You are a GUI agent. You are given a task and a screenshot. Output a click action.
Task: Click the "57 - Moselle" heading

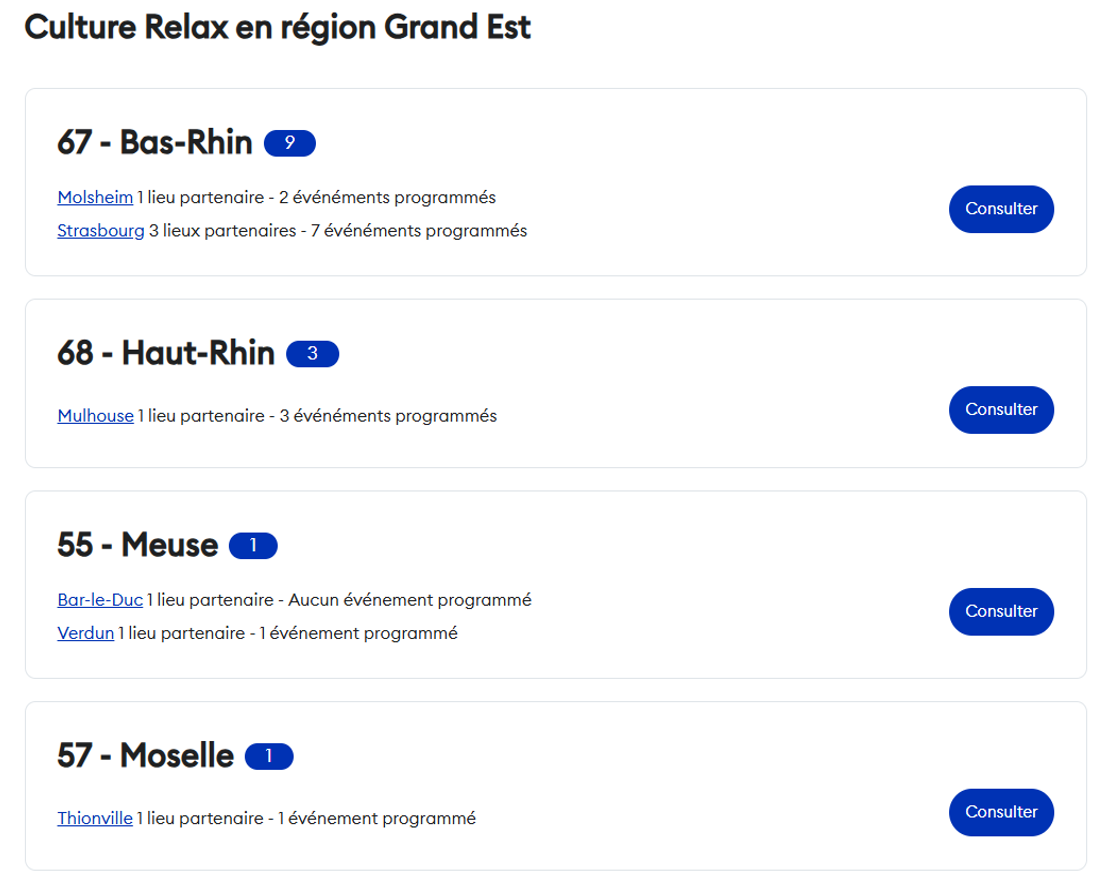146,756
